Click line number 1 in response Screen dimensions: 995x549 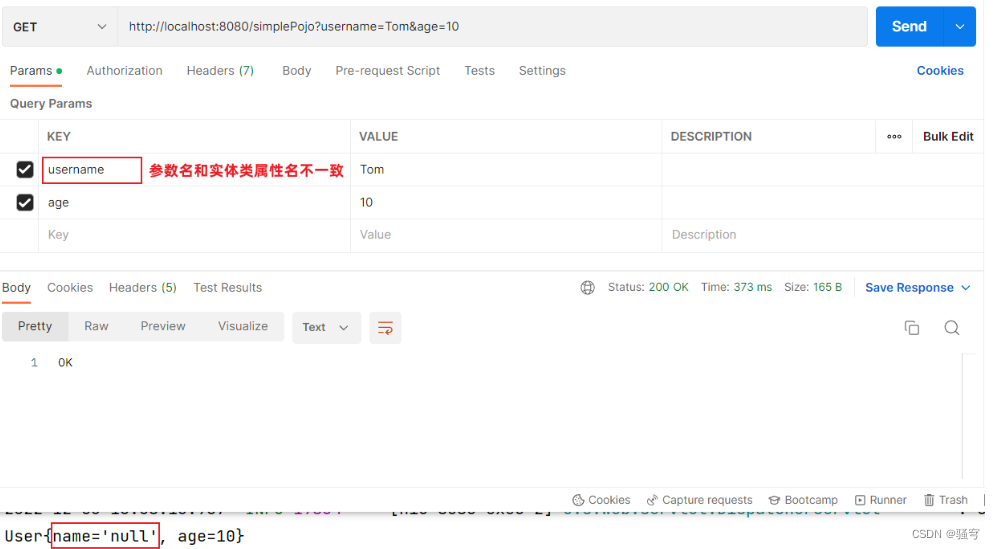pos(34,362)
